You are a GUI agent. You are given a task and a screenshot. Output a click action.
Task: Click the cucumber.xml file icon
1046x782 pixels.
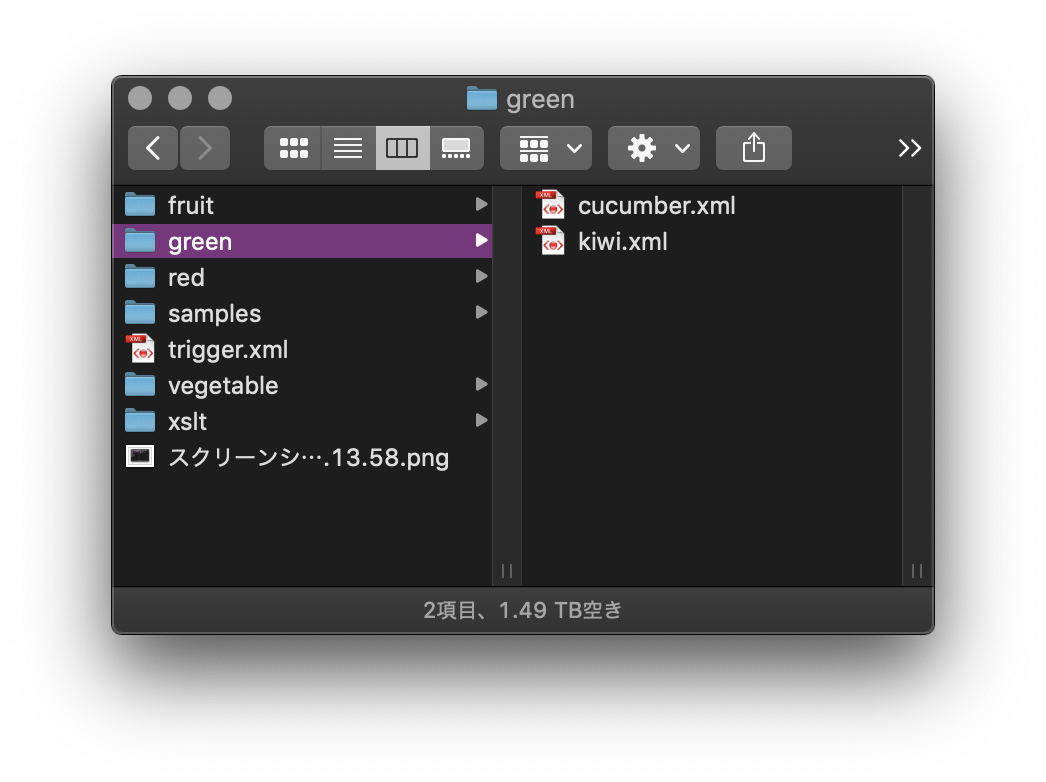(x=550, y=205)
